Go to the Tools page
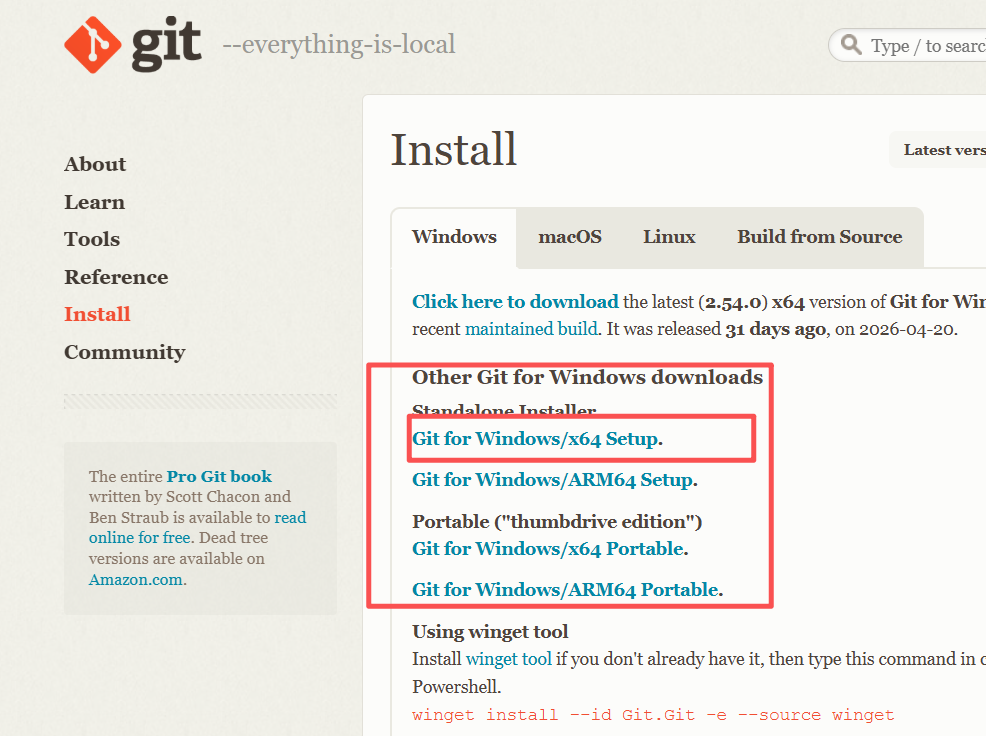 (92, 239)
